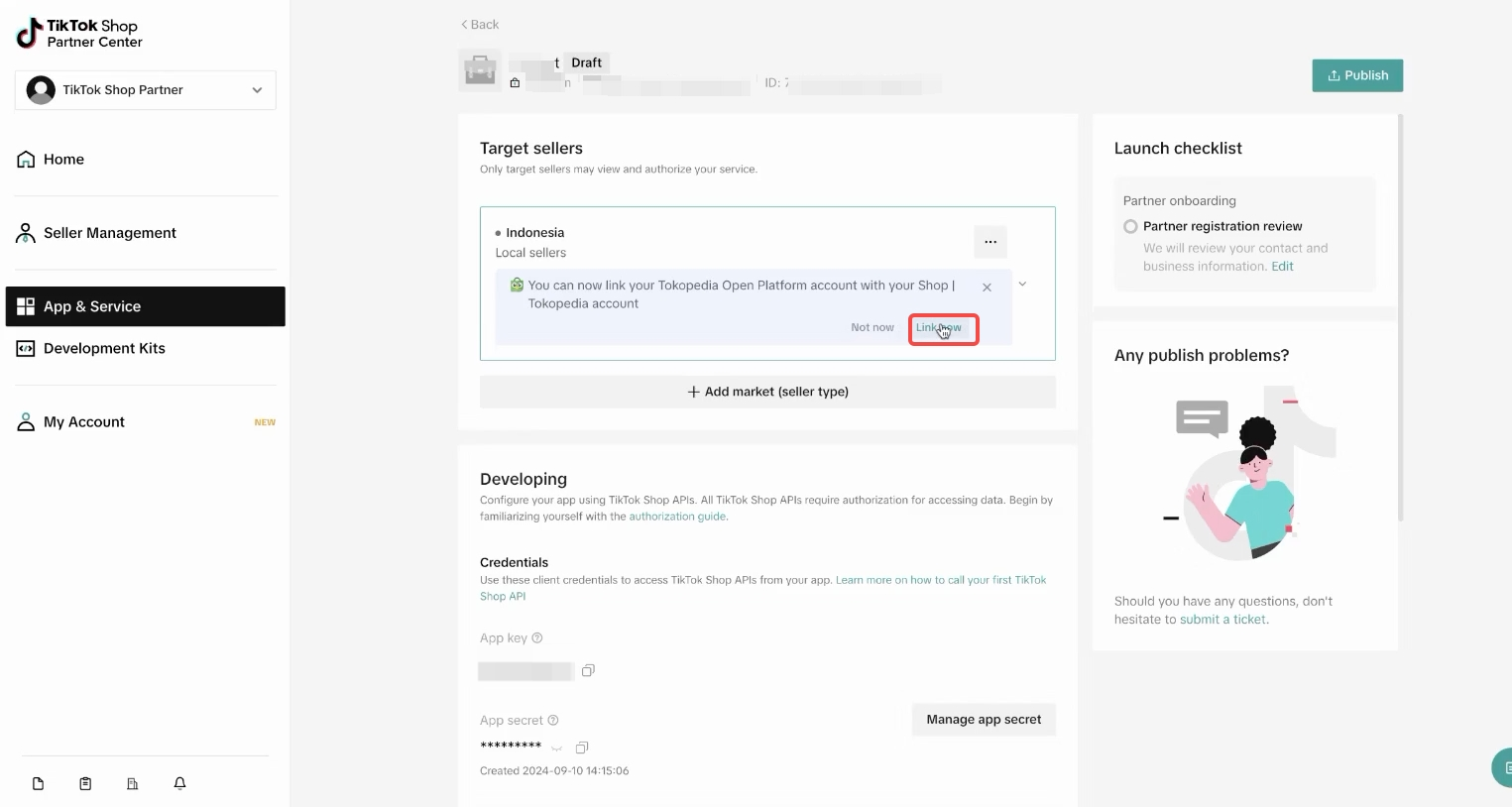Screen dimensions: 1512x807
Task: Dismiss the Tokopedia link notice
Action: pyautogui.click(x=987, y=288)
